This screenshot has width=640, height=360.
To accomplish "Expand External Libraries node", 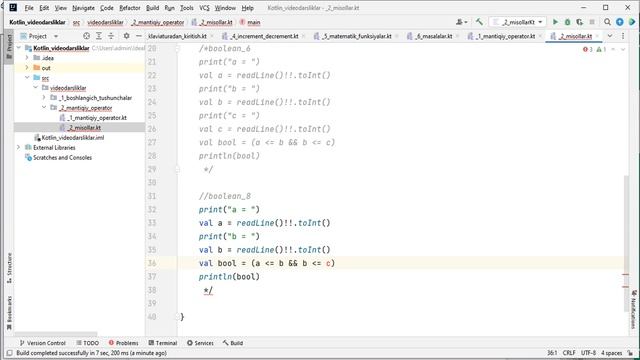I will coord(18,147).
